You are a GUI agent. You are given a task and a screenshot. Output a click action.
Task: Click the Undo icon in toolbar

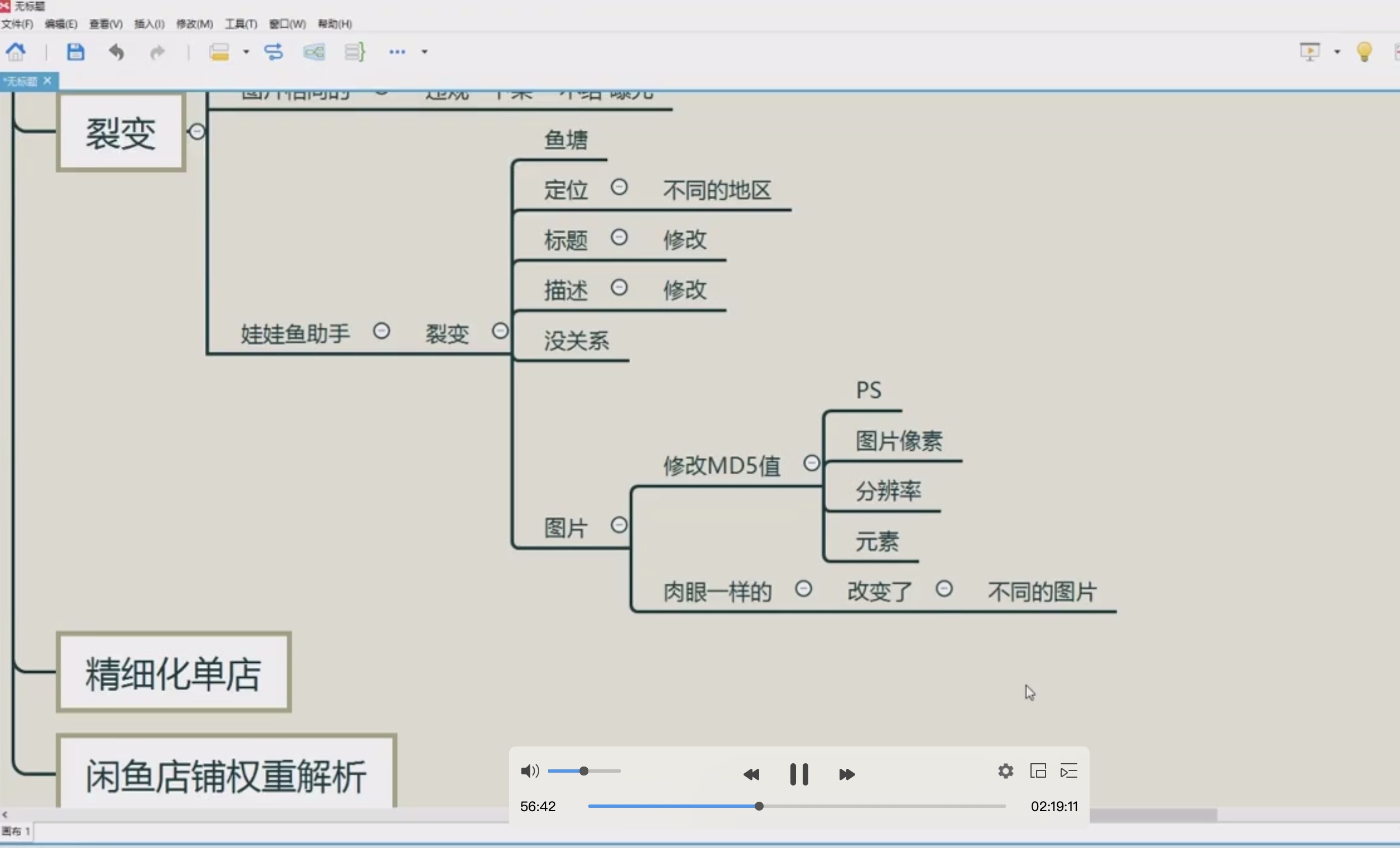(x=116, y=51)
